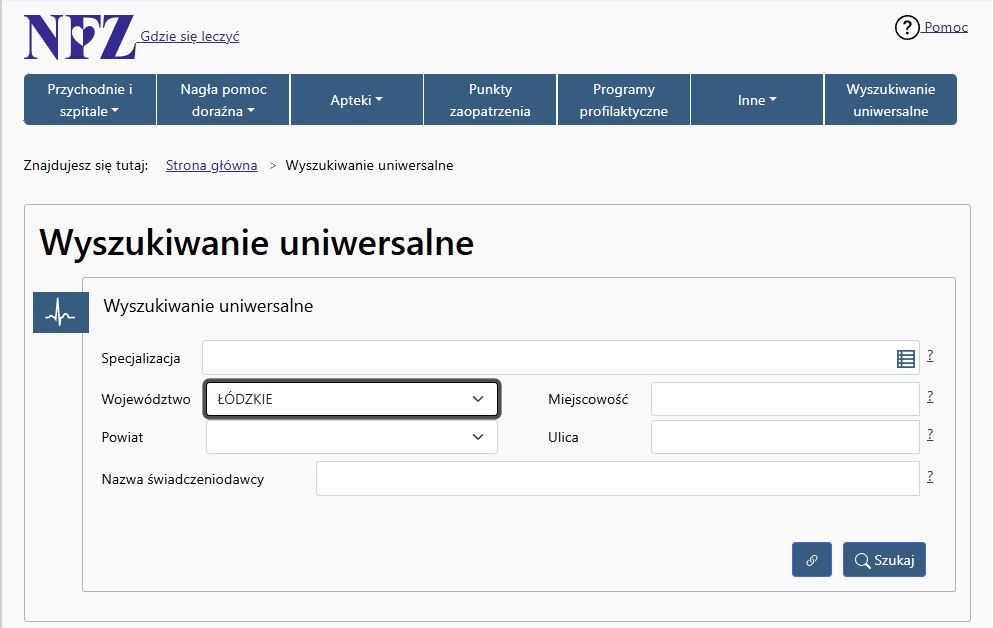
Task: Open the Inne menu
Action: coord(757,100)
